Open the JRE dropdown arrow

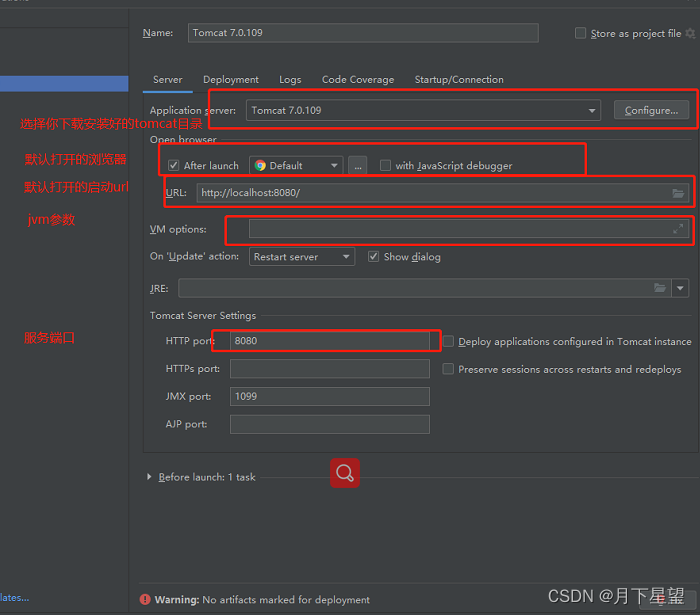pyautogui.click(x=680, y=288)
